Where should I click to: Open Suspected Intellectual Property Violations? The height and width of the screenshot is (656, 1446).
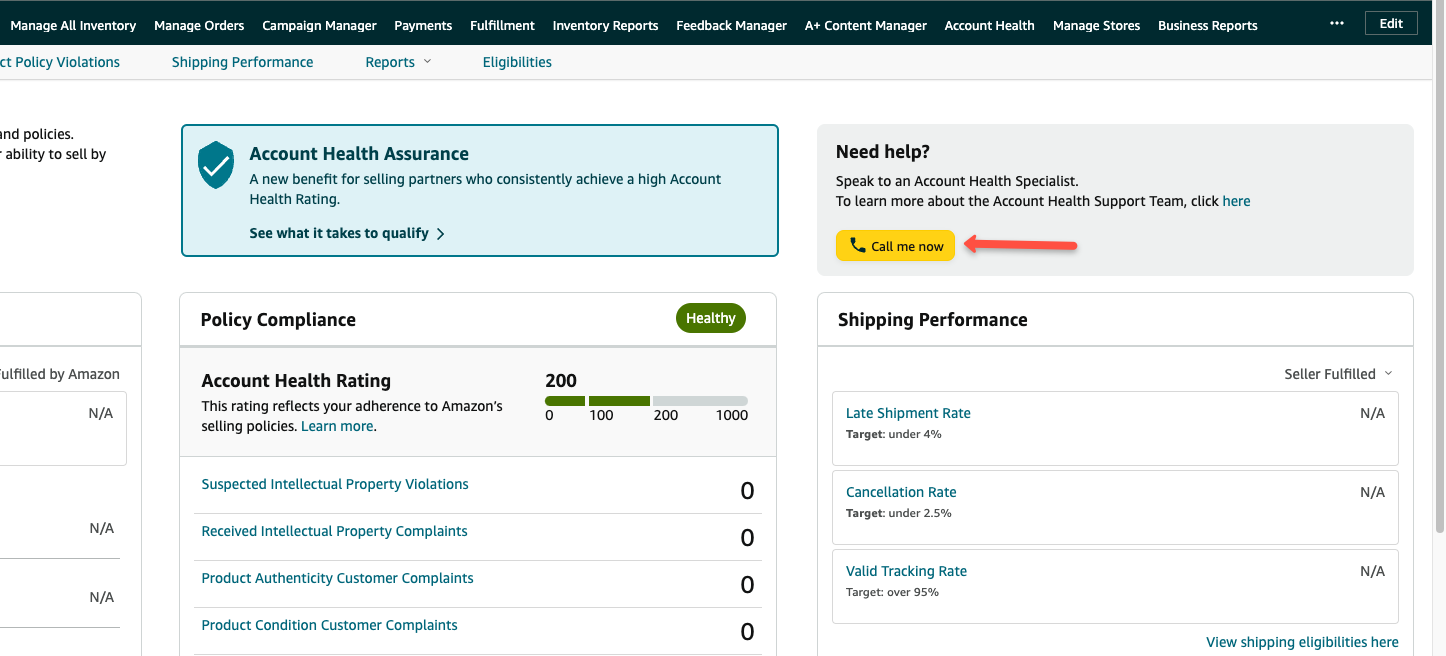pos(335,484)
